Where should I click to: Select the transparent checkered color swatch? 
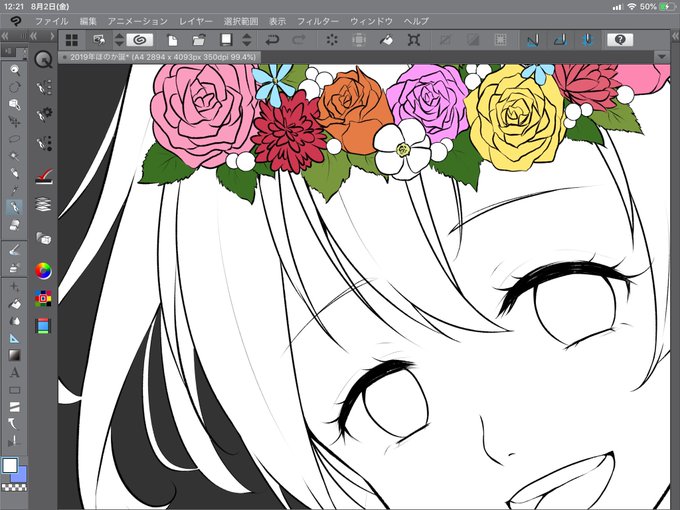(14, 487)
